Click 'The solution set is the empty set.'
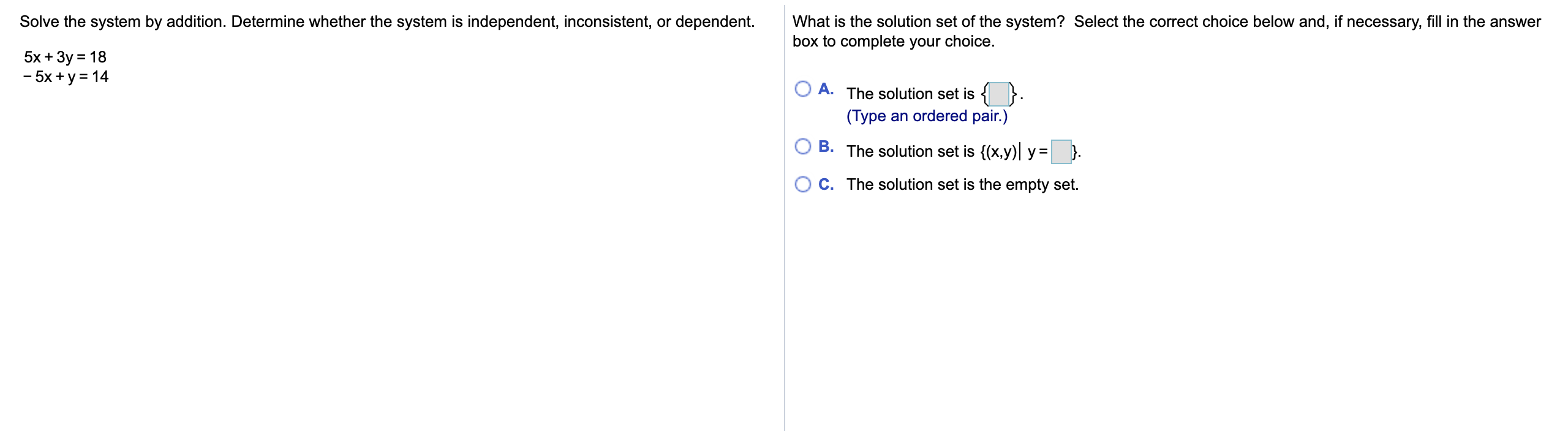The height and width of the screenshot is (431, 1568). point(962,184)
